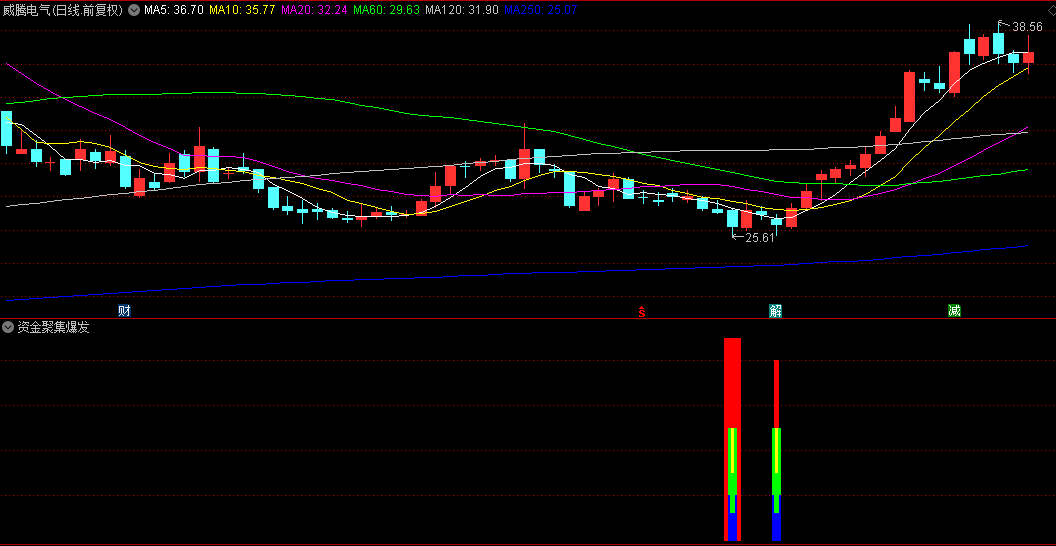Select the wide red indicator signal bar

coord(733,439)
